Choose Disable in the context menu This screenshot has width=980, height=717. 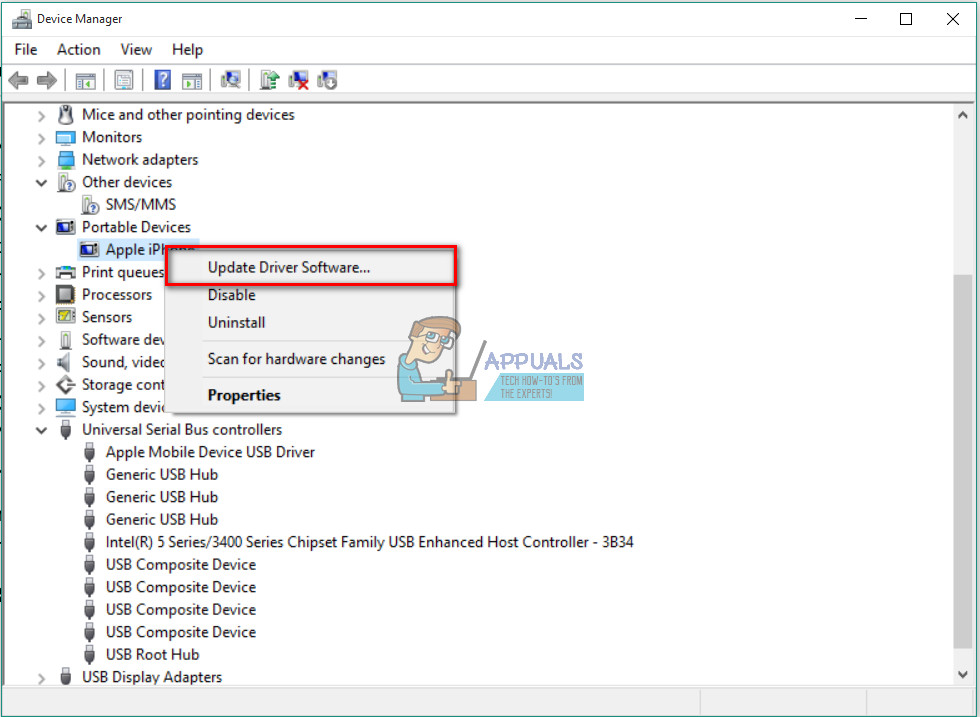311,295
